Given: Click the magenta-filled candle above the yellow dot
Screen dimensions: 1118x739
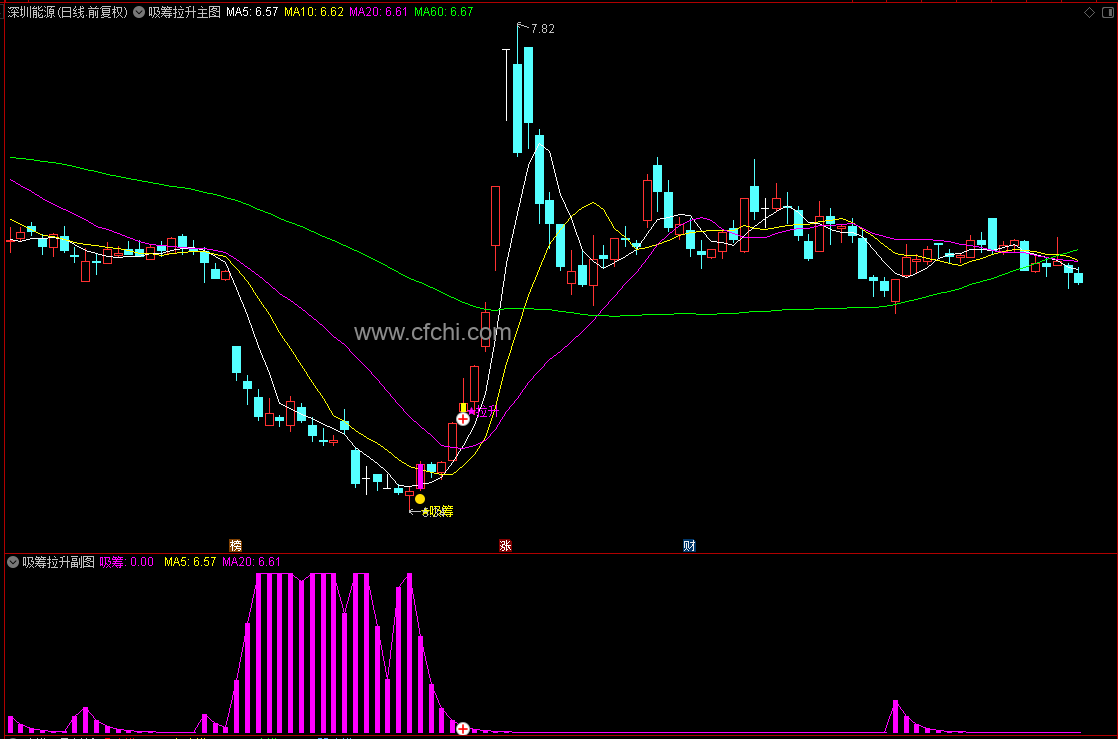Looking at the screenshot, I should point(420,476).
